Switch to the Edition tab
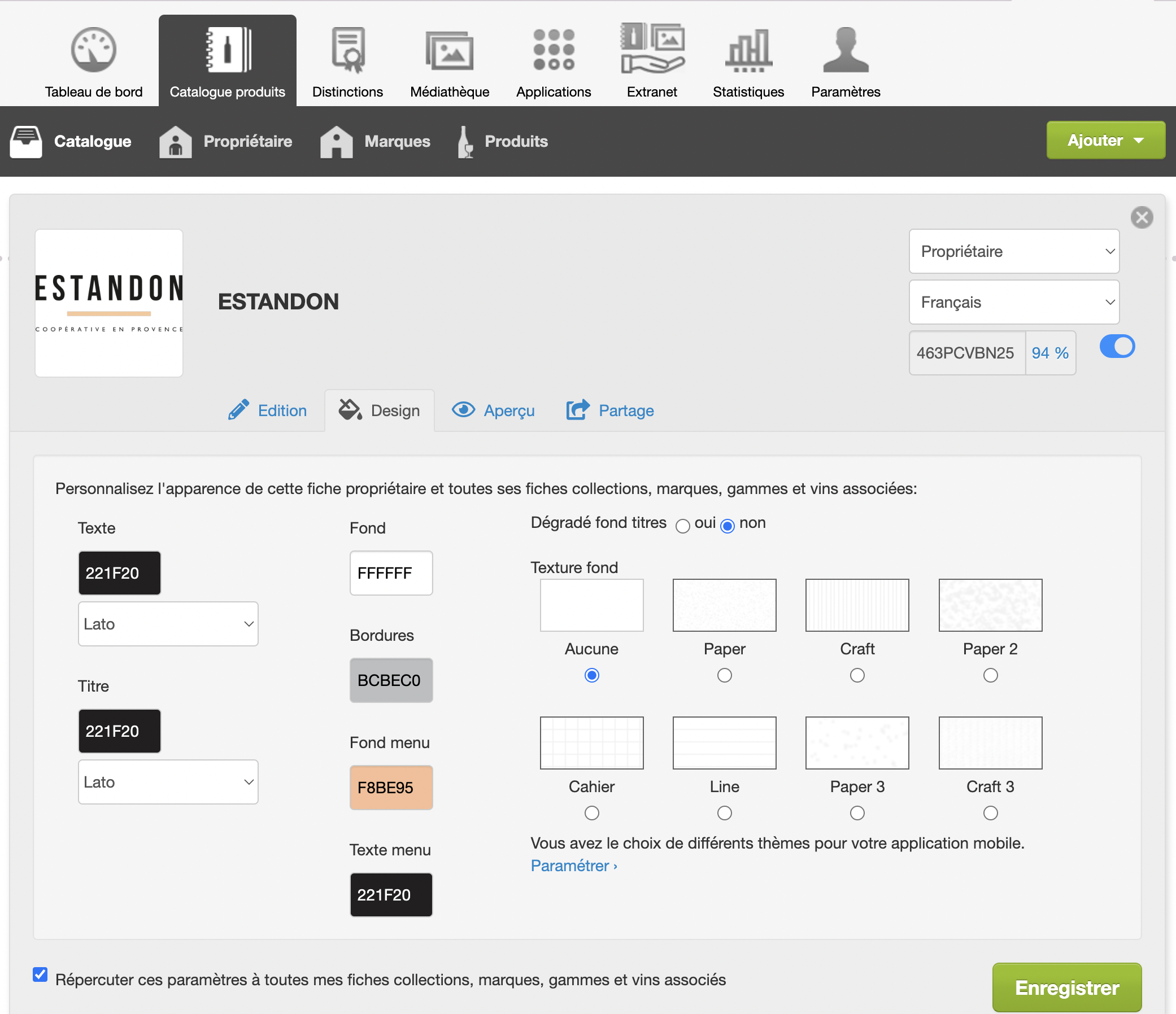Image resolution: width=1176 pixels, height=1014 pixels. (267, 410)
